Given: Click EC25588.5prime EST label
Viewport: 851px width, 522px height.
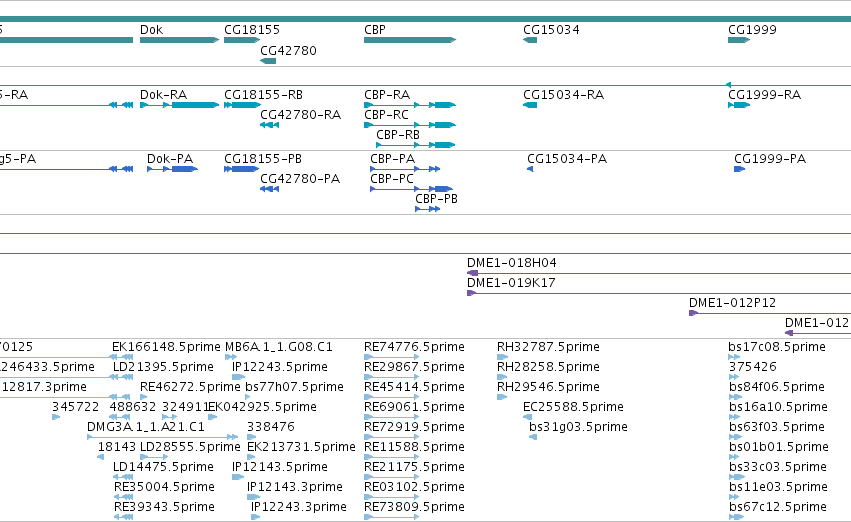Looking at the screenshot, I should [573, 407].
